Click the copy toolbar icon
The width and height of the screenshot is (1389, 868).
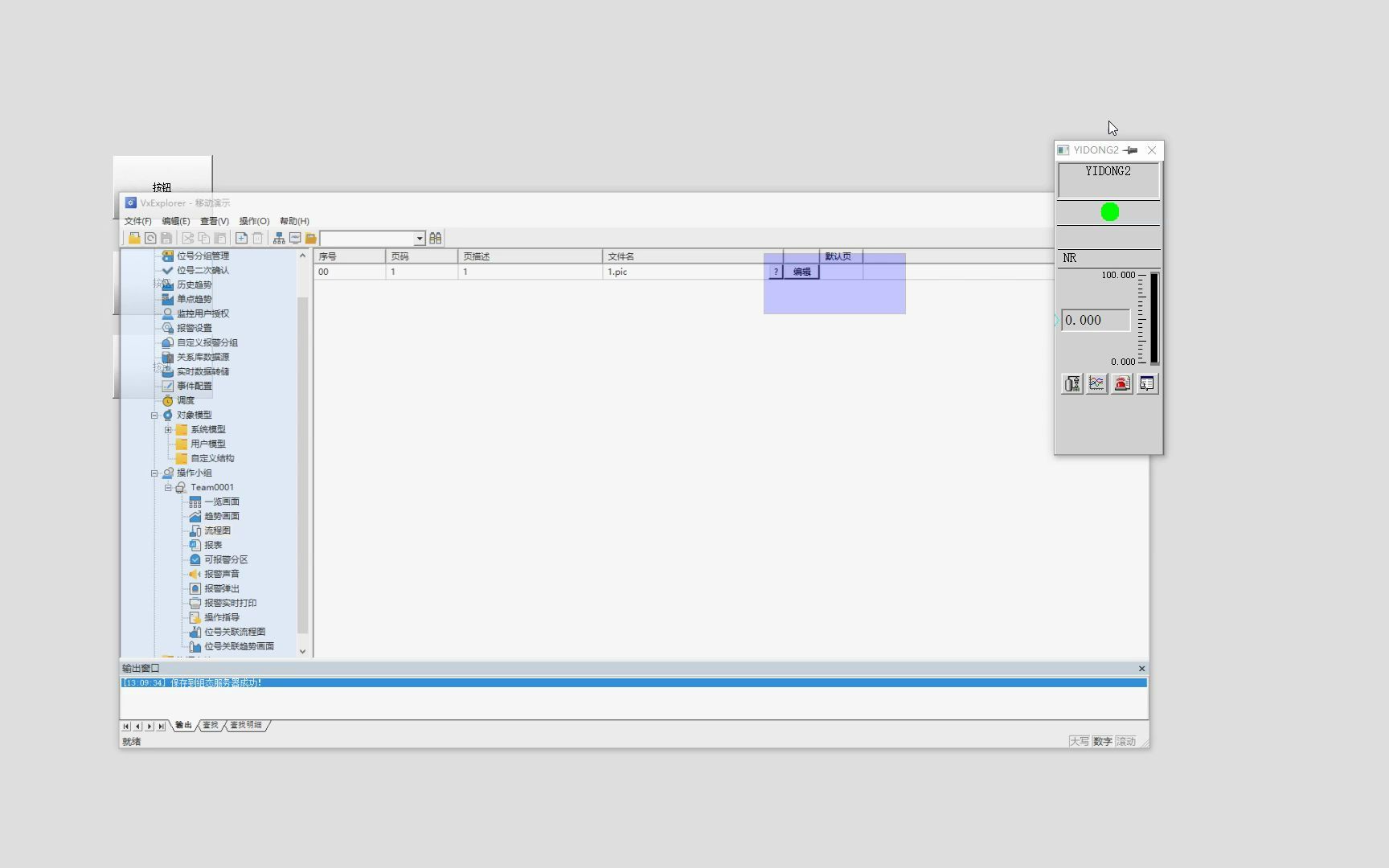tap(204, 238)
